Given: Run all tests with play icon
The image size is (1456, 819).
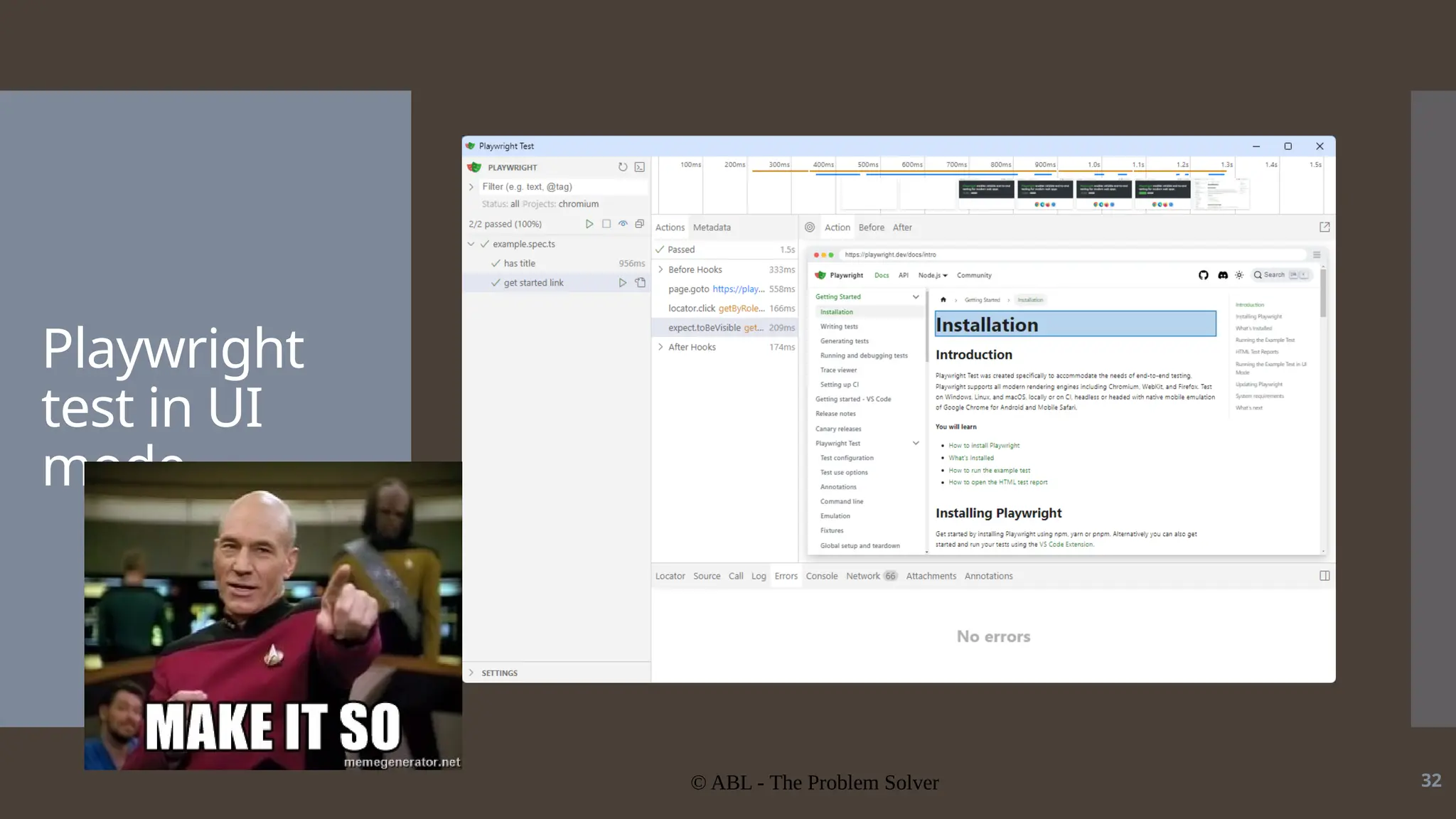Looking at the screenshot, I should [589, 224].
